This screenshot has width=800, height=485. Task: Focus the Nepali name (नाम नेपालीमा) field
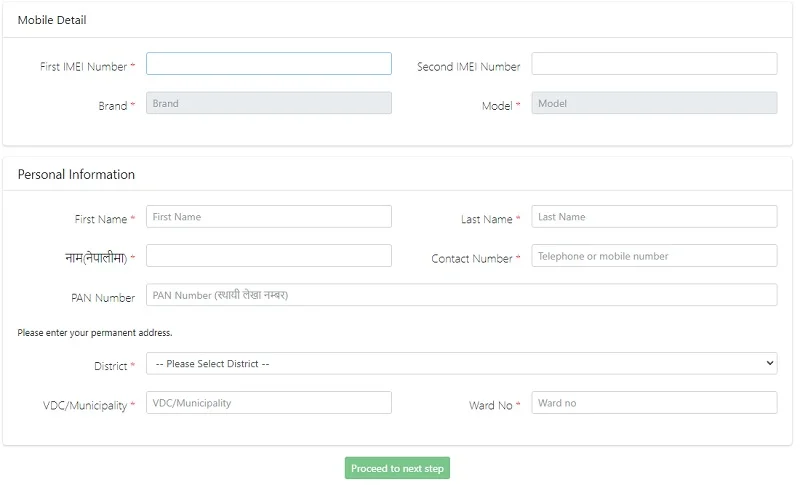point(269,256)
